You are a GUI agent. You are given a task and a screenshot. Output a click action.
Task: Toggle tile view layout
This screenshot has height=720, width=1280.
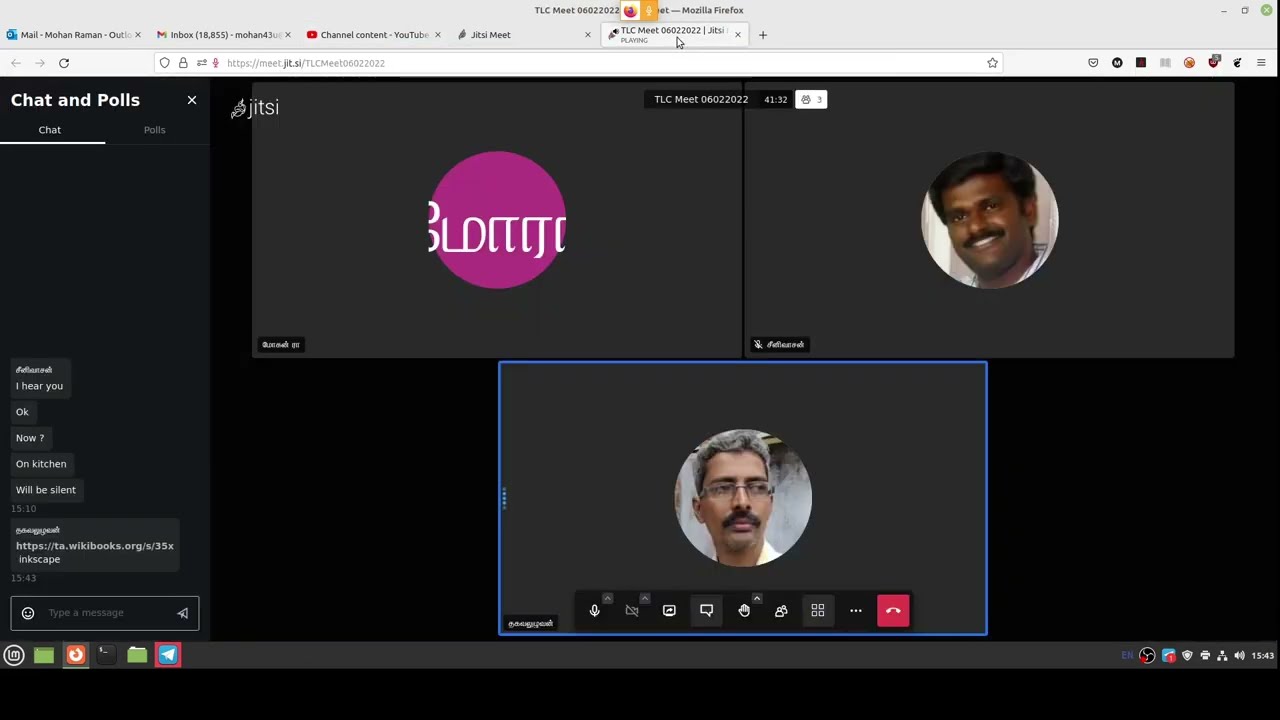tap(818, 611)
